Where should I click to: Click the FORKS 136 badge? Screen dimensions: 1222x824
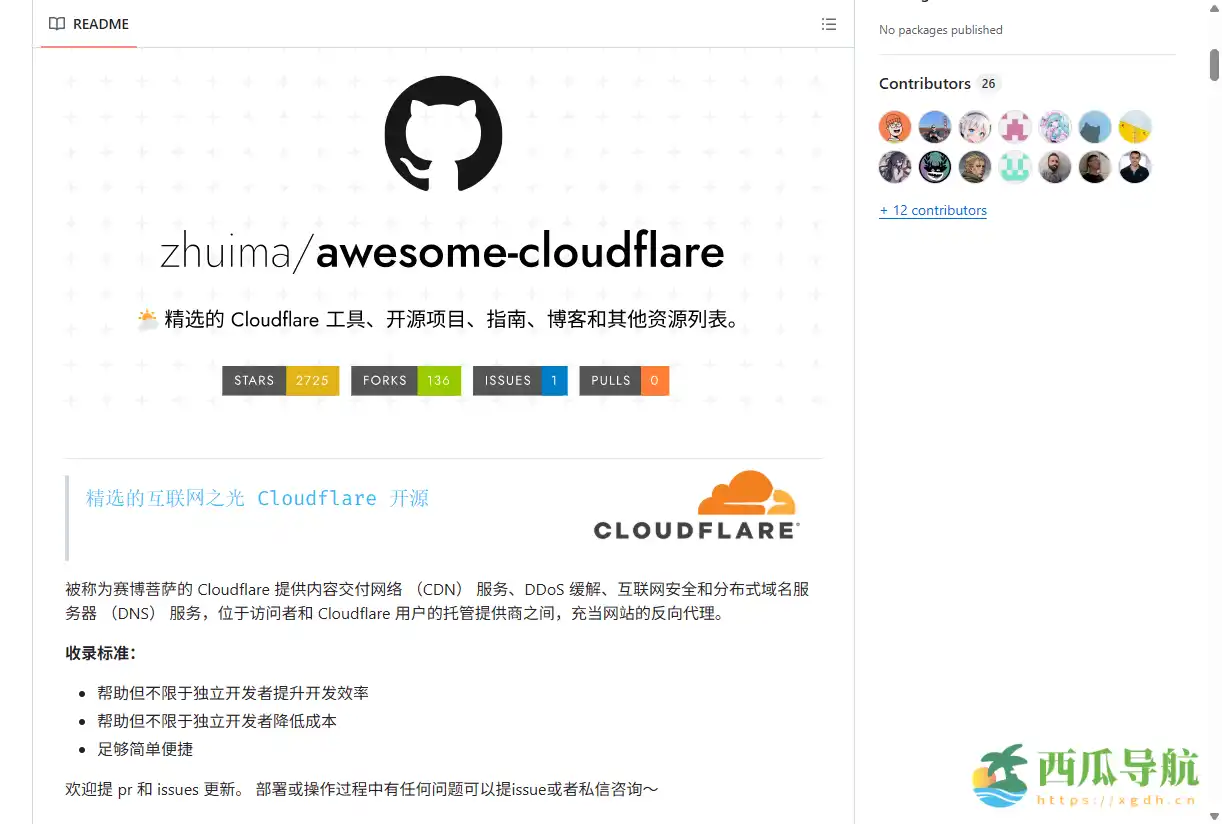[405, 380]
